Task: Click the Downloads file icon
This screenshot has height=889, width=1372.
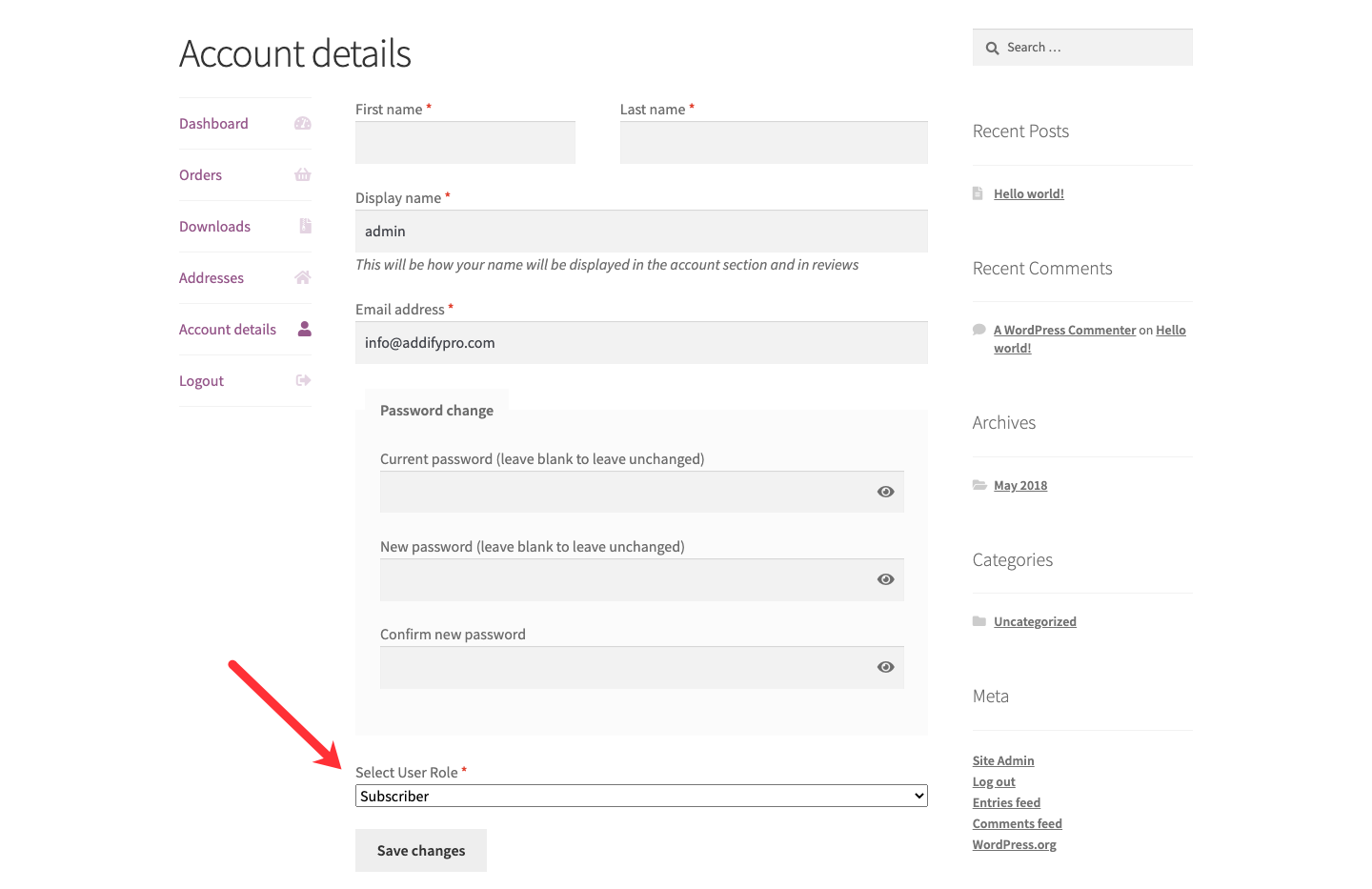Action: (304, 226)
